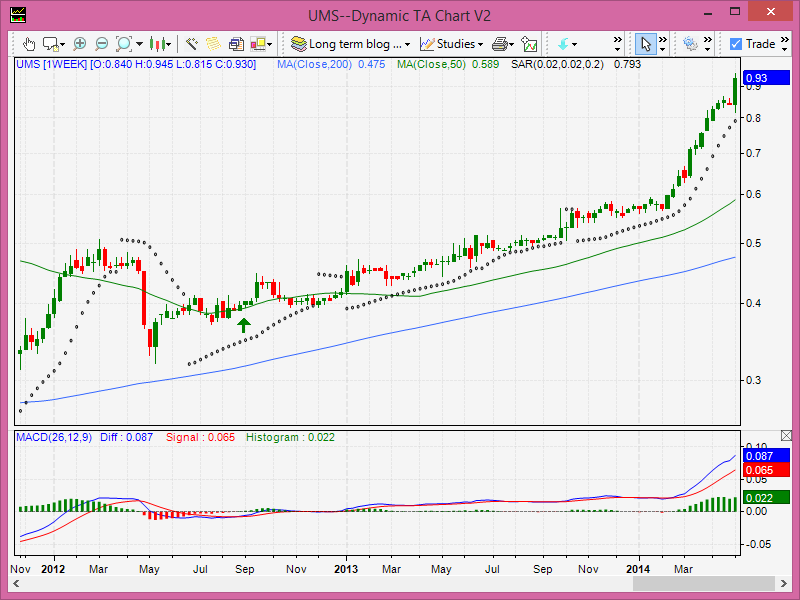Click the Diff : 0.087 label
Screen dimensions: 800x600
pyautogui.click(x=127, y=437)
